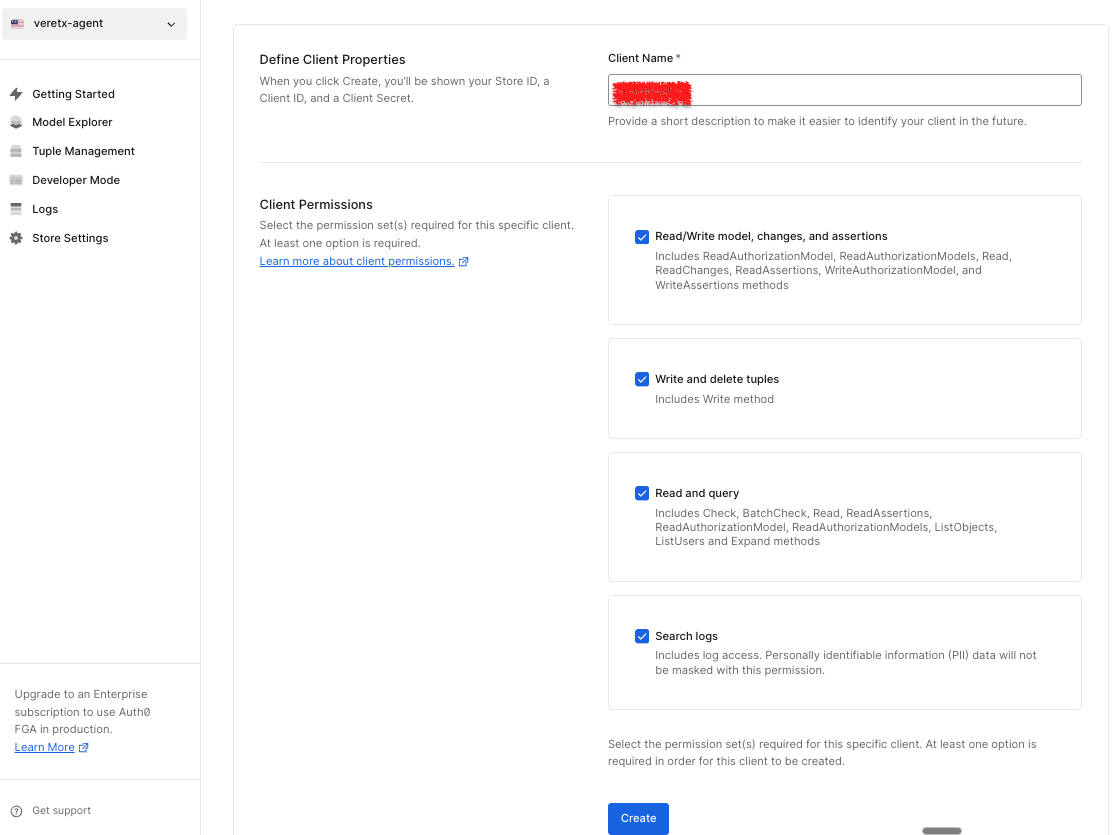Open Developer Mode using its panel icon
This screenshot has height=835, width=1112.
[18, 180]
